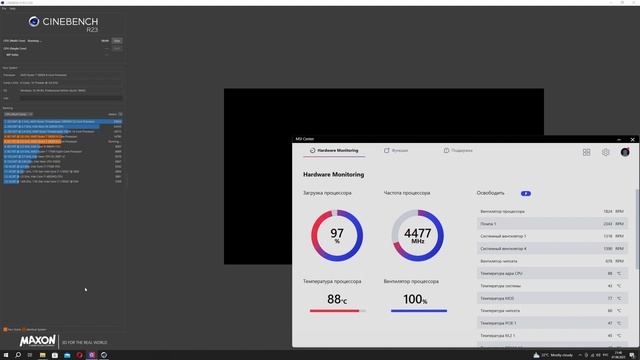
Task: Select the Системный вентилятор 1 row
Action: pyautogui.click(x=552, y=236)
